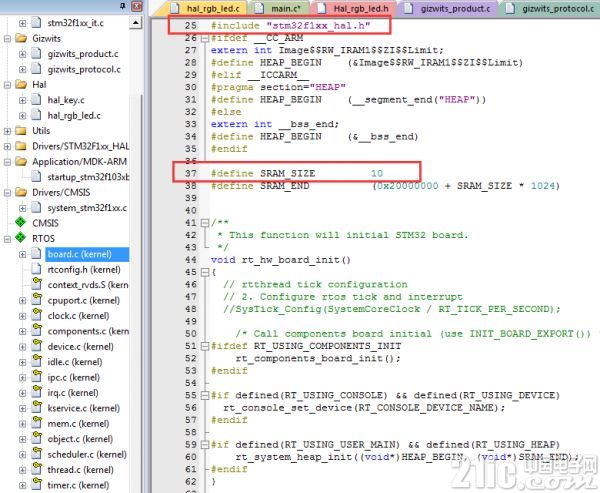The width and height of the screenshot is (600, 493).
Task: Click the mem.c (kernel) key file icon
Action: [37, 423]
